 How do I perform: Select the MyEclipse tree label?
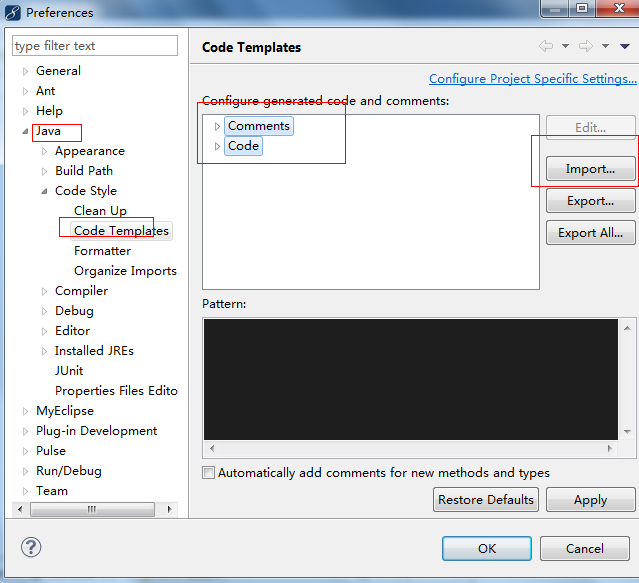click(x=65, y=411)
